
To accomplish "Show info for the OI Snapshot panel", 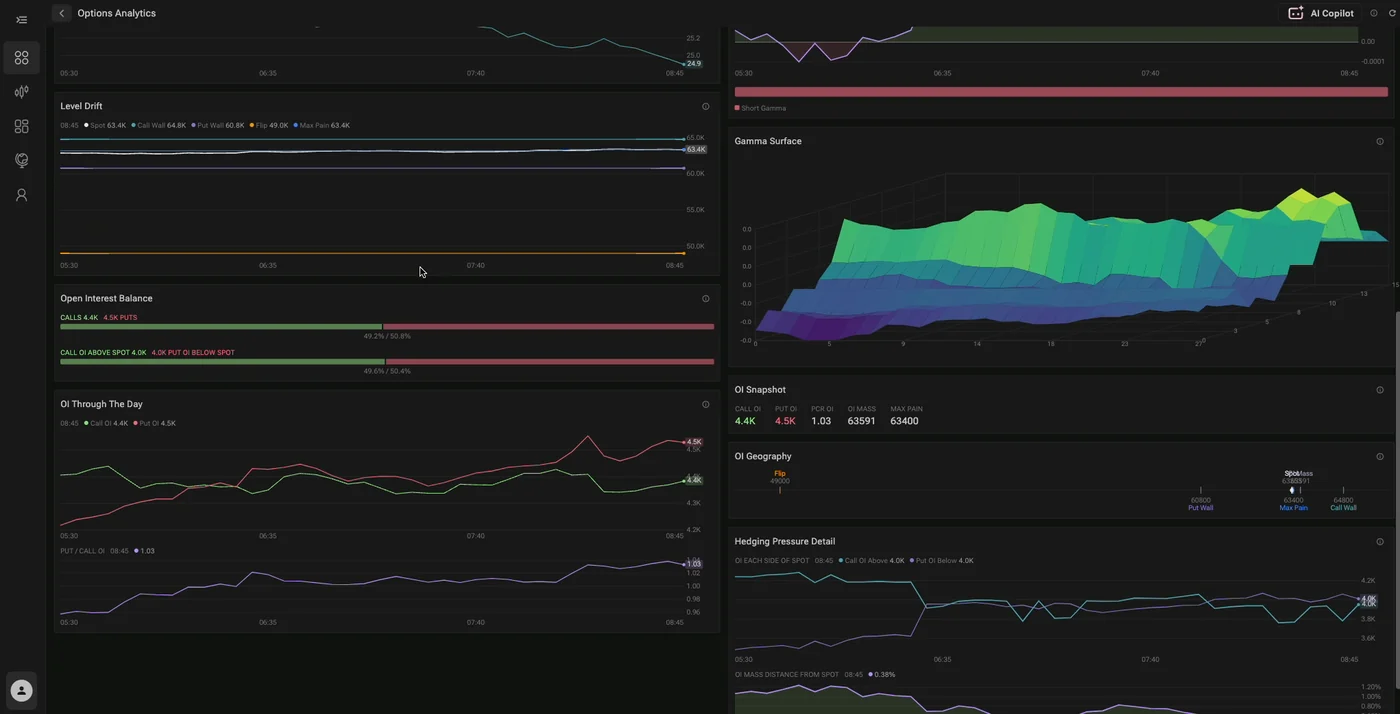I will (1380, 390).
